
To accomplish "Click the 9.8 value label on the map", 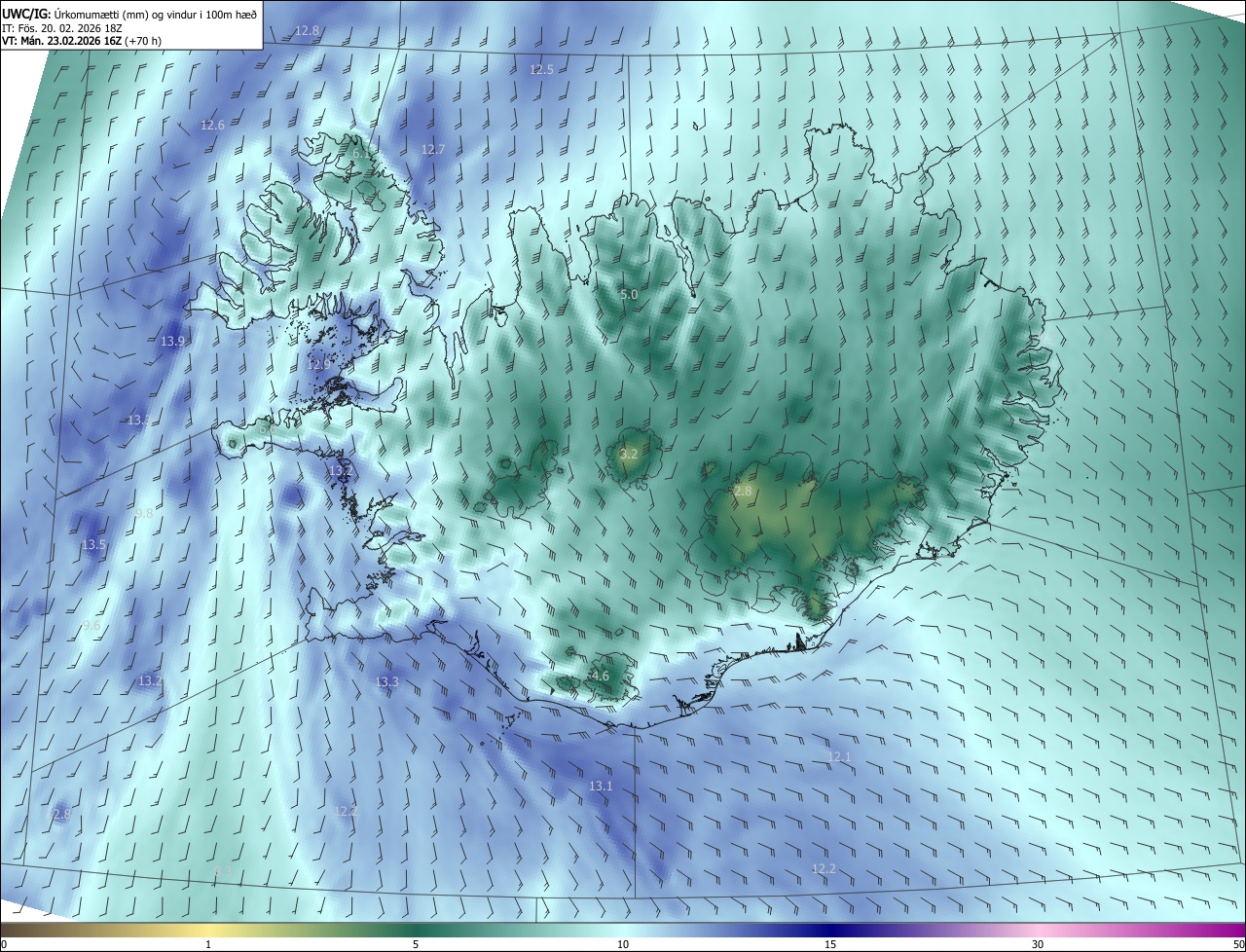I will [144, 513].
